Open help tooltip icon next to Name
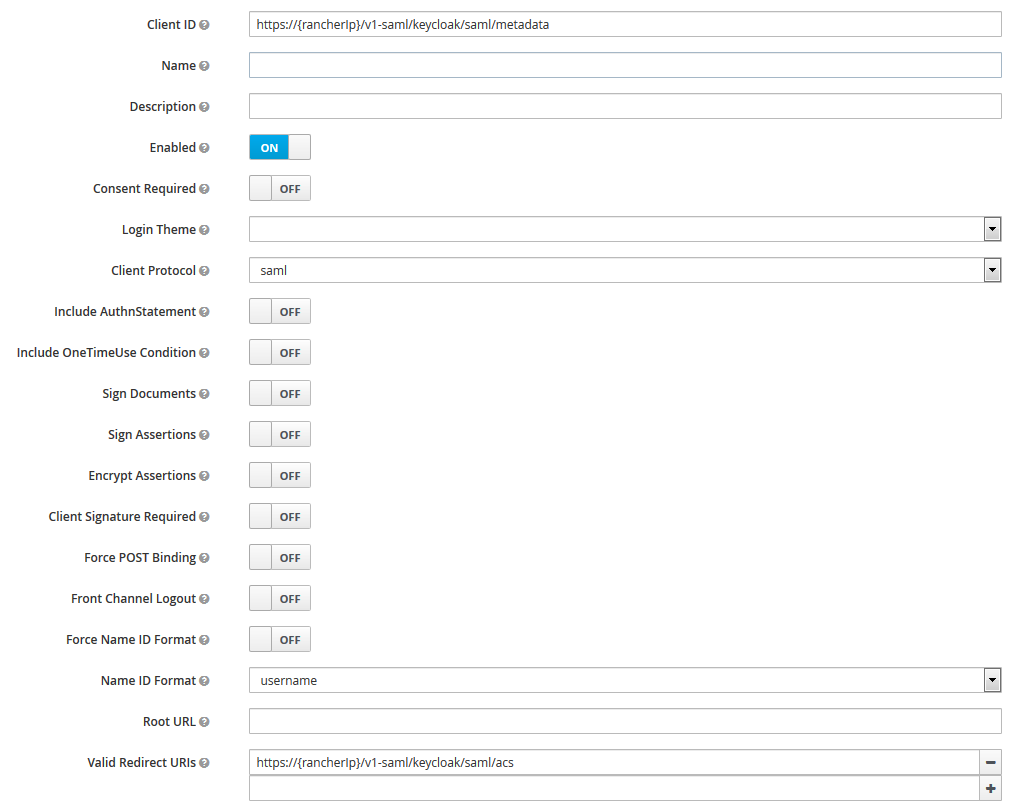Viewport: 1036px width, 804px height. click(x=204, y=66)
